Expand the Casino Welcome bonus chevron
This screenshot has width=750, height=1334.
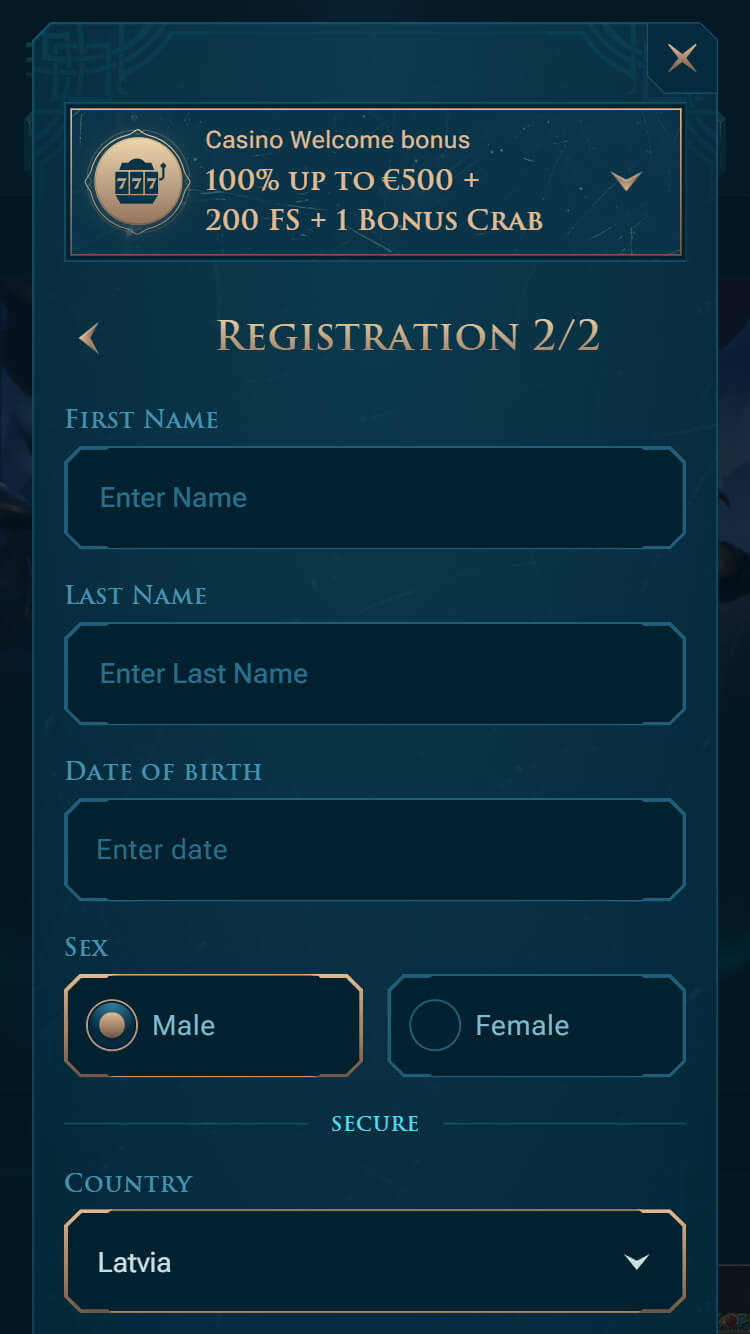coord(626,181)
